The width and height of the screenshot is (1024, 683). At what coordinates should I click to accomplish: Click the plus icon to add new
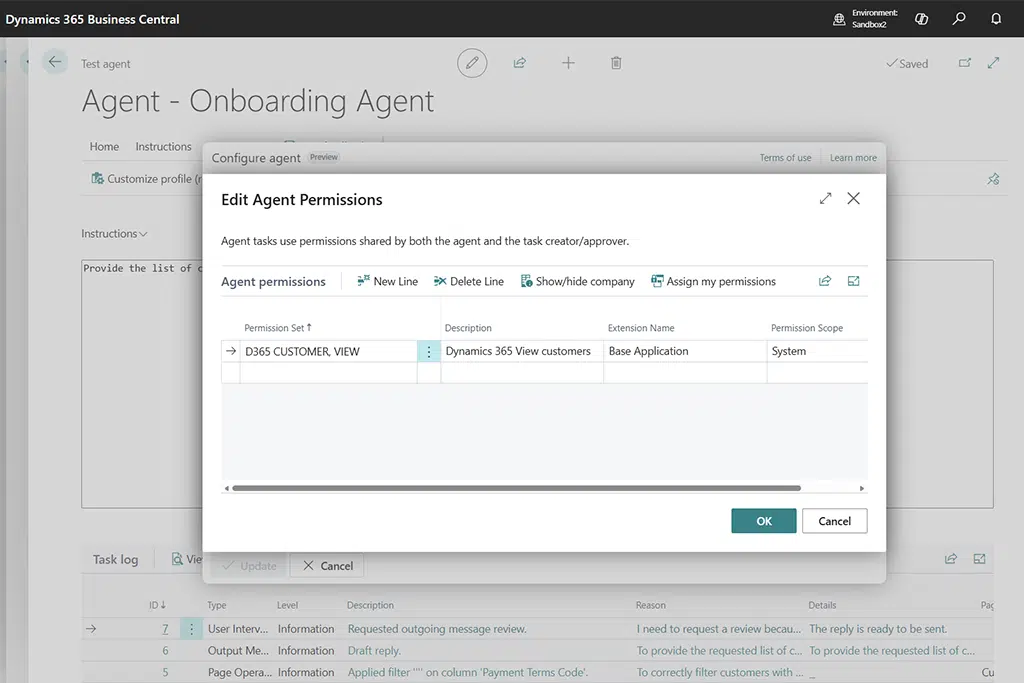[x=568, y=63]
